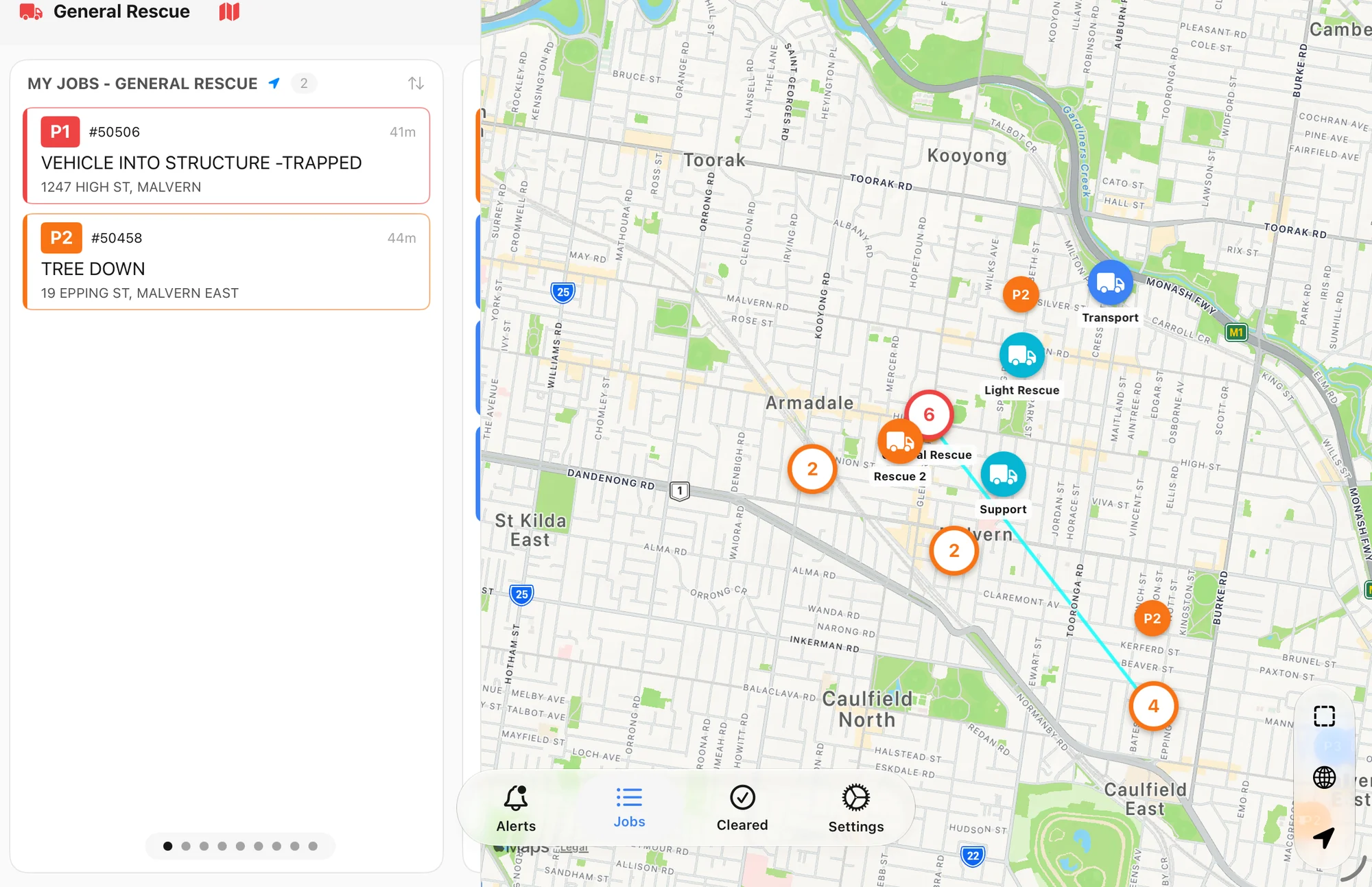Click the P1 priority badge on #50506
Image resolution: width=1372 pixels, height=887 pixels.
(x=60, y=132)
